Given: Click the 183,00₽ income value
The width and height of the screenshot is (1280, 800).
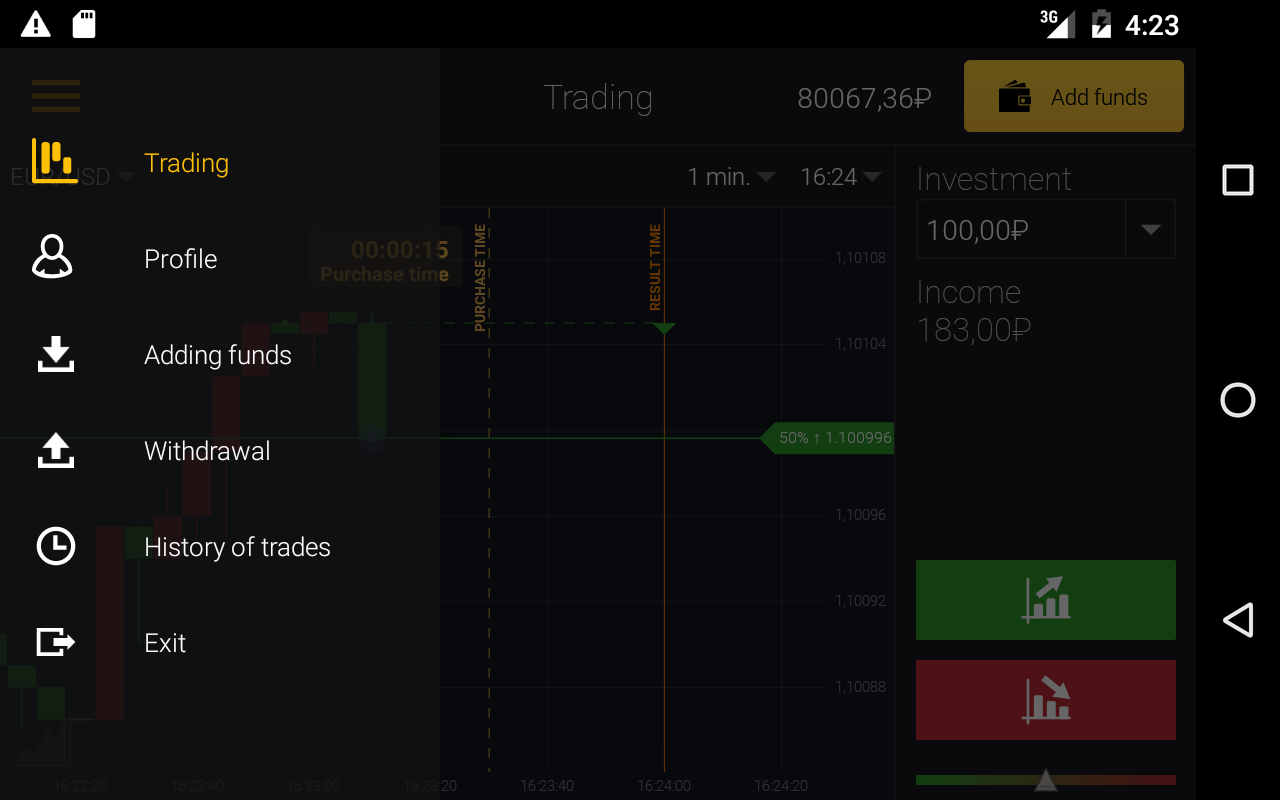Looking at the screenshot, I should pos(974,329).
